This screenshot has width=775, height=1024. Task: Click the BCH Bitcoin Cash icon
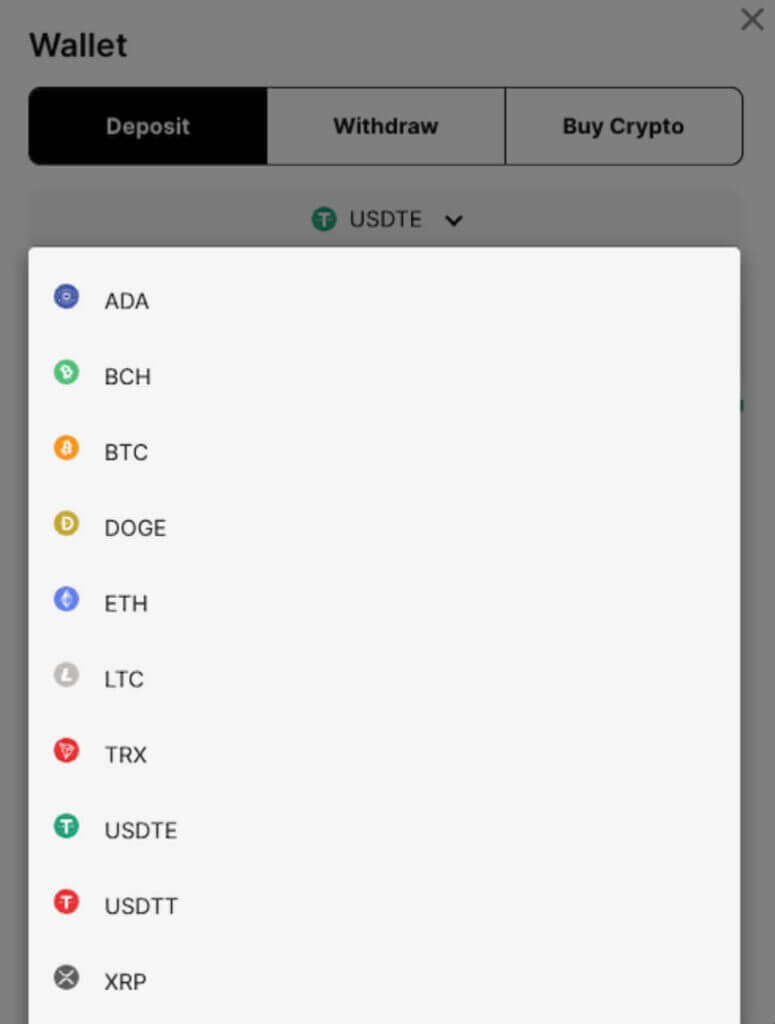(66, 372)
